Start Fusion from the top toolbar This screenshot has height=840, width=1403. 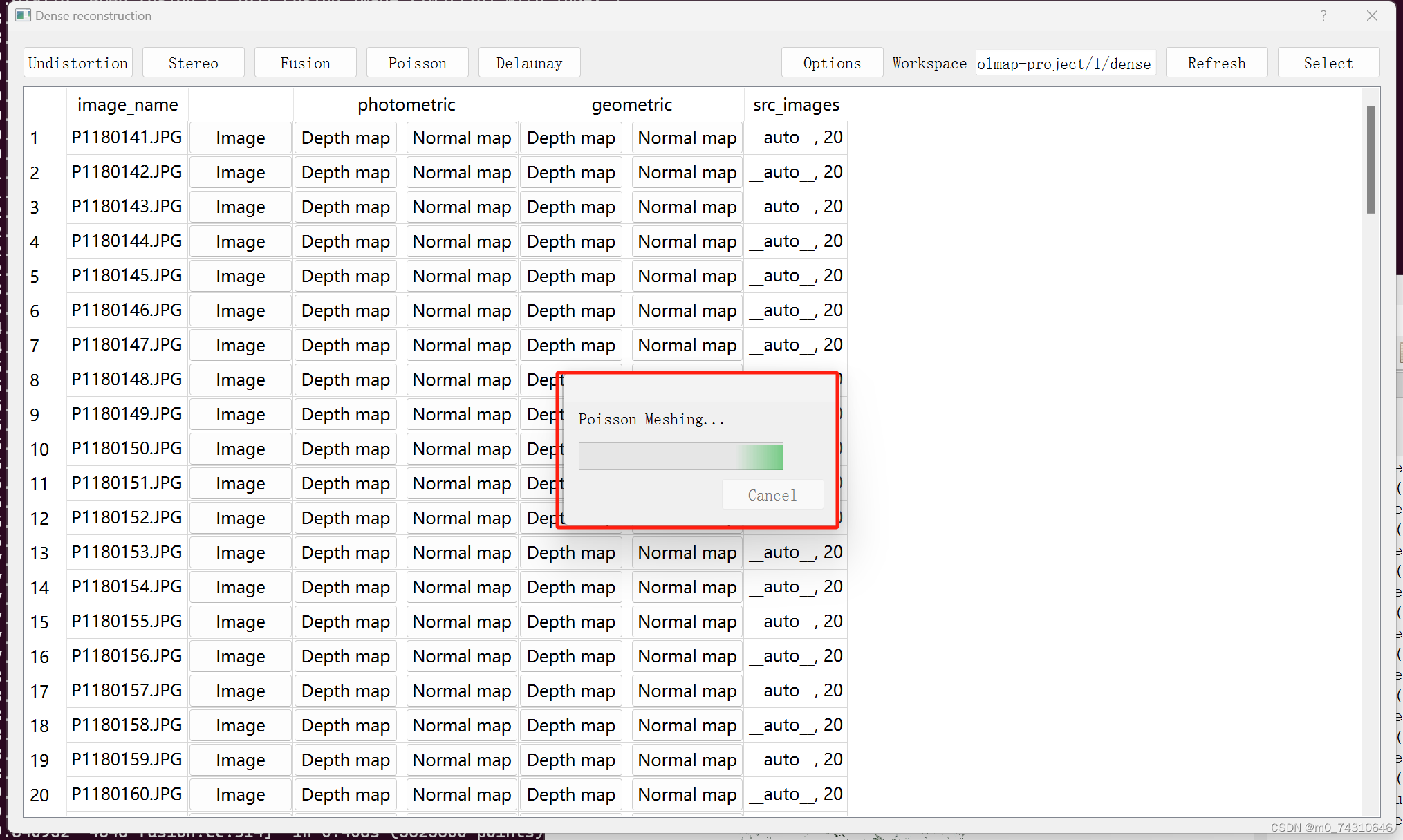306,63
